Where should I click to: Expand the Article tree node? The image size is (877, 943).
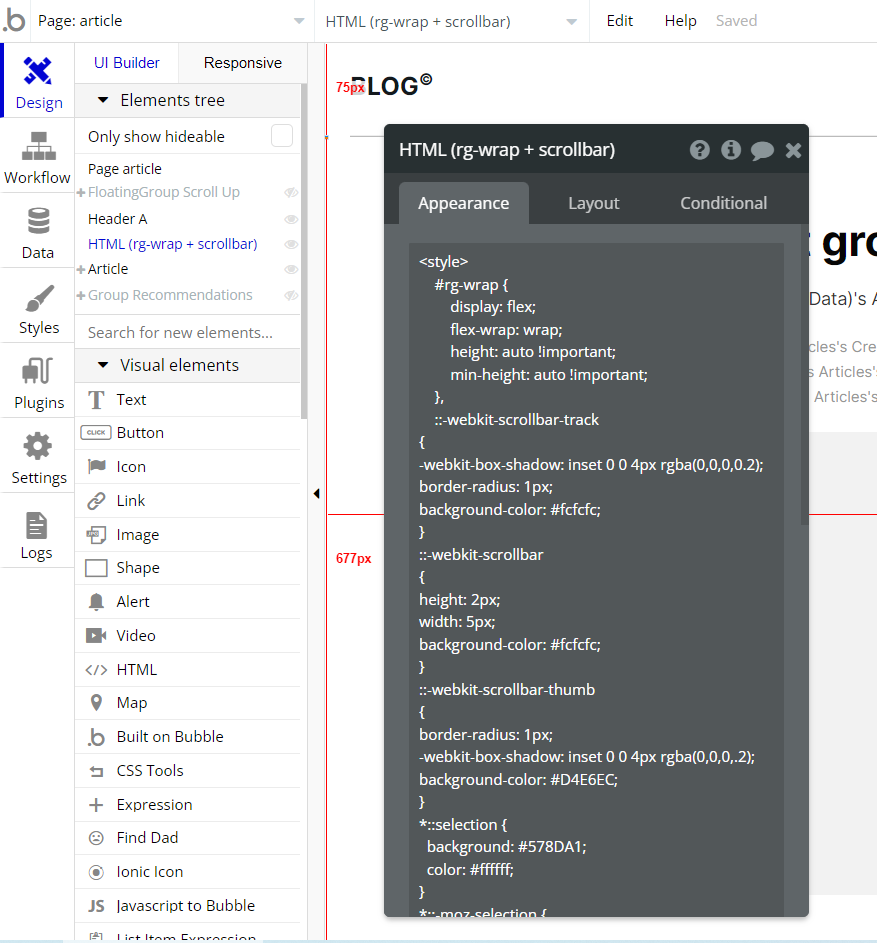point(81,269)
